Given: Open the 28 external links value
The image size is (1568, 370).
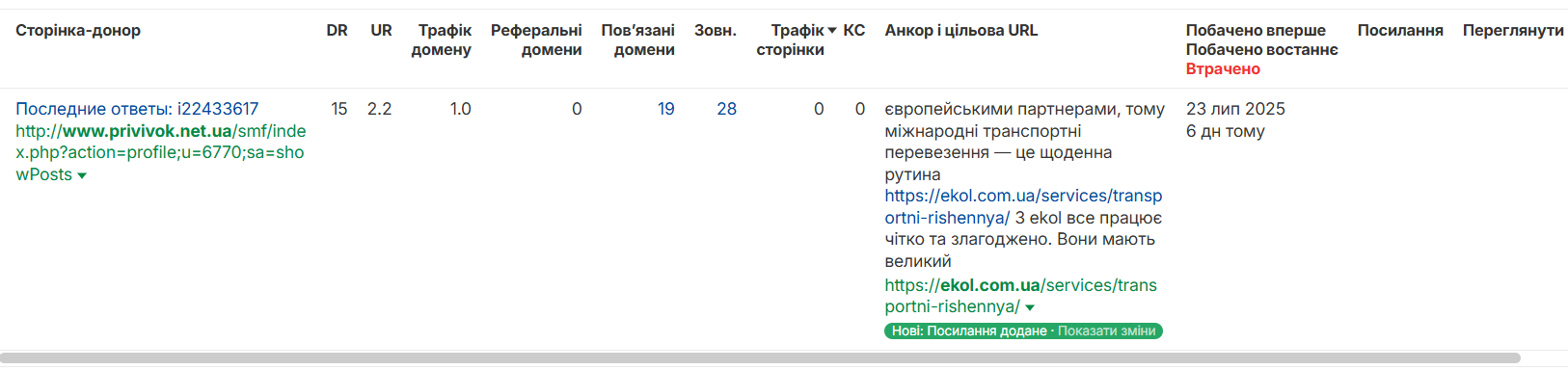Looking at the screenshot, I should [726, 109].
